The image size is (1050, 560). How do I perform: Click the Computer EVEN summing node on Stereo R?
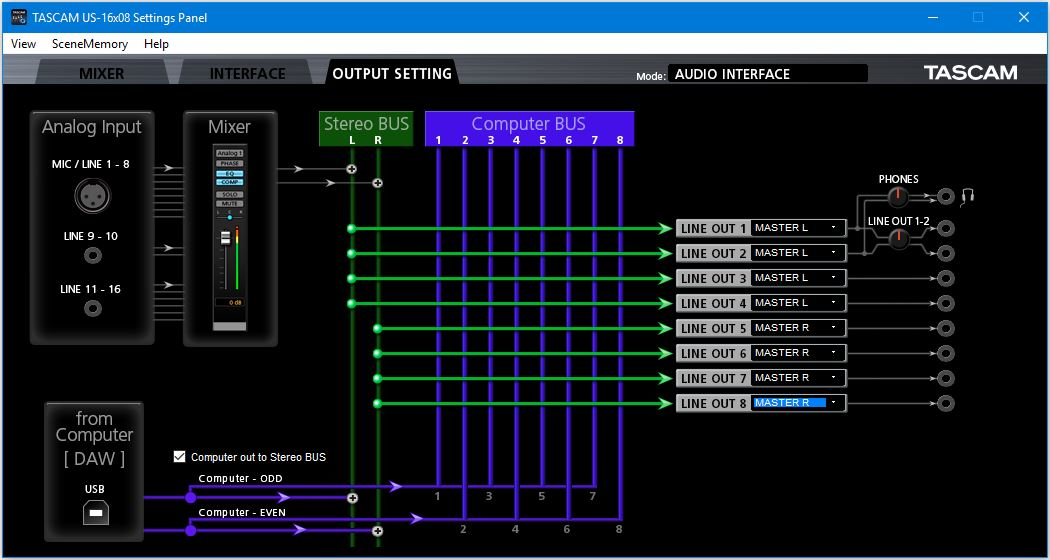click(378, 531)
